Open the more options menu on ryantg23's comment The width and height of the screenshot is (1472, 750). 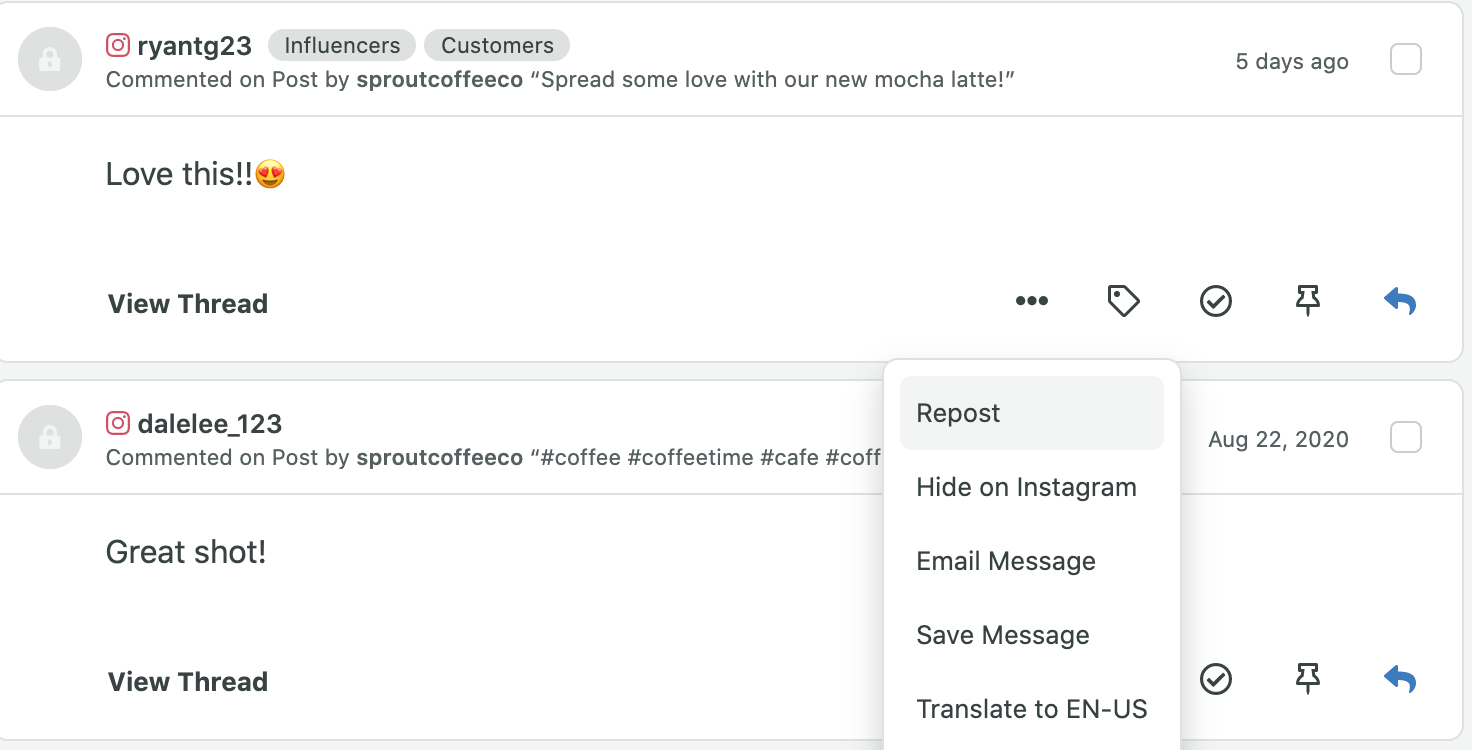[x=1031, y=301]
